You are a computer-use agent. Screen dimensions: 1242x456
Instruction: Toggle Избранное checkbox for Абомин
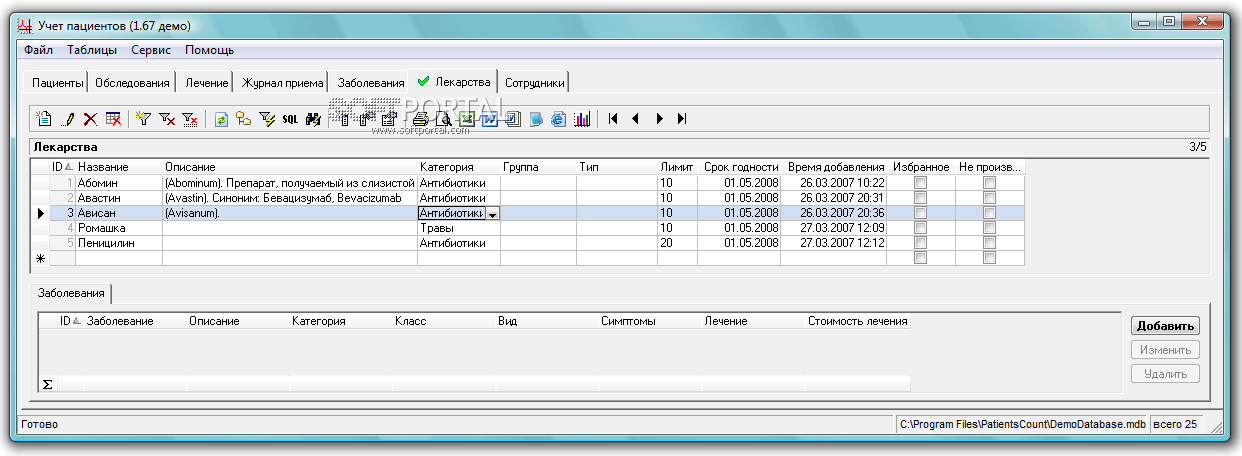point(920,183)
